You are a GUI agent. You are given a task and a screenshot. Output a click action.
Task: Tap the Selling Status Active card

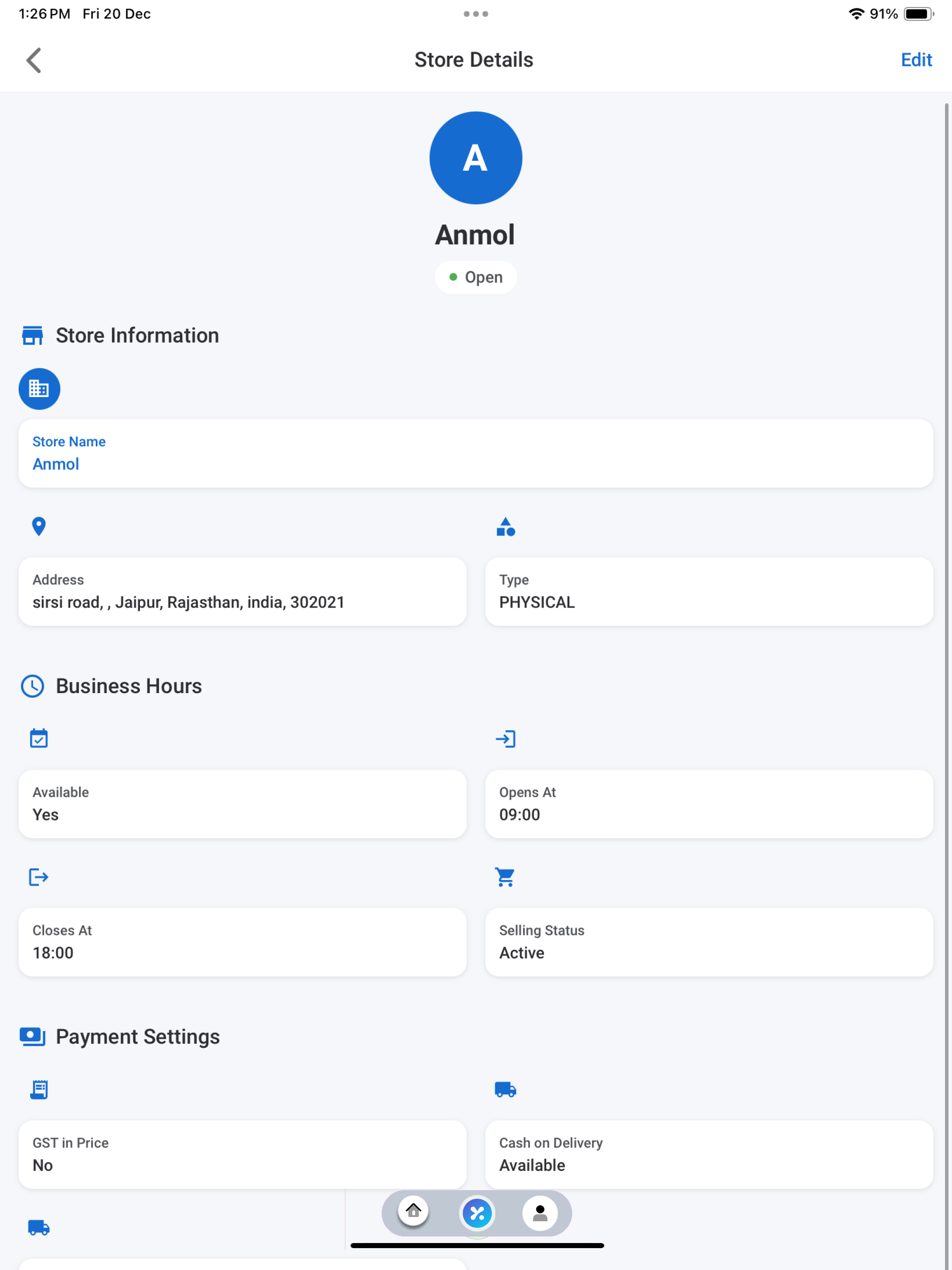[708, 942]
